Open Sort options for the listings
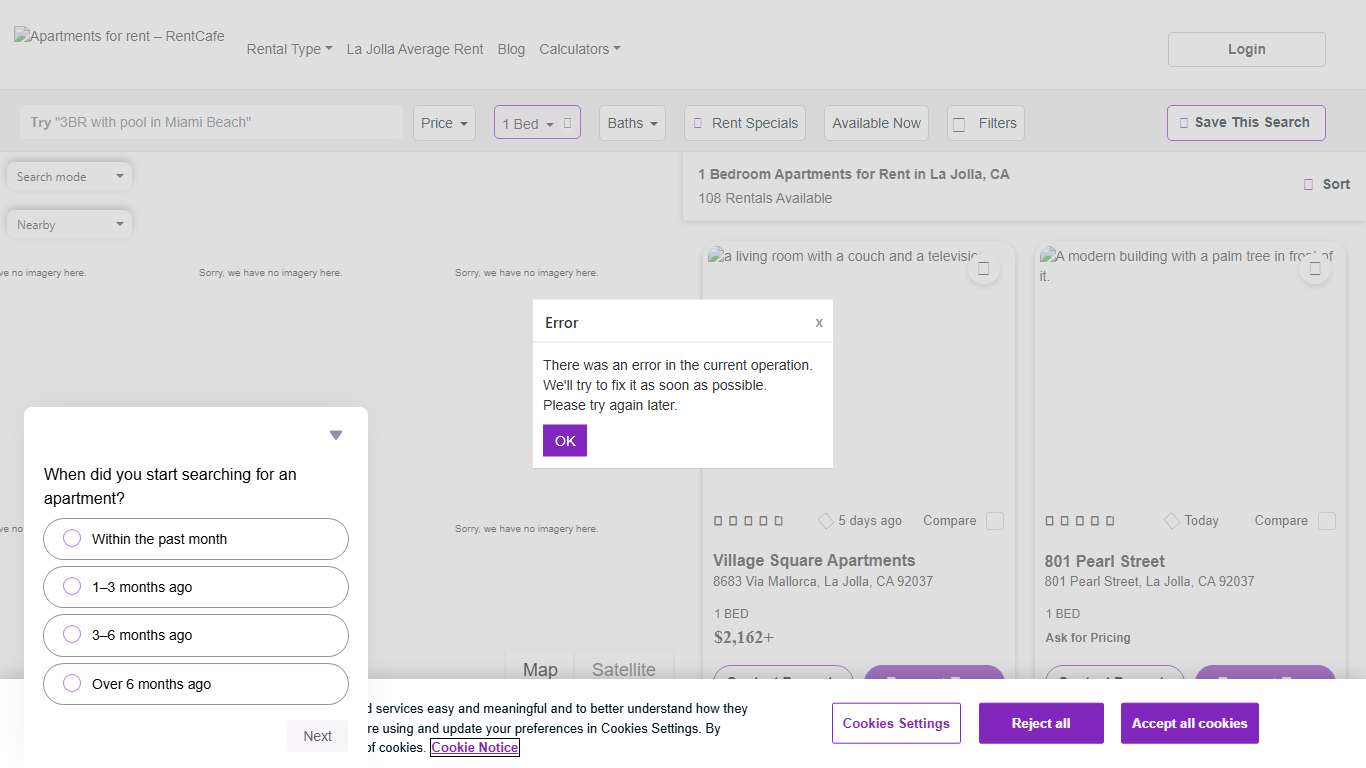This screenshot has height=768, width=1366. 1326,184
